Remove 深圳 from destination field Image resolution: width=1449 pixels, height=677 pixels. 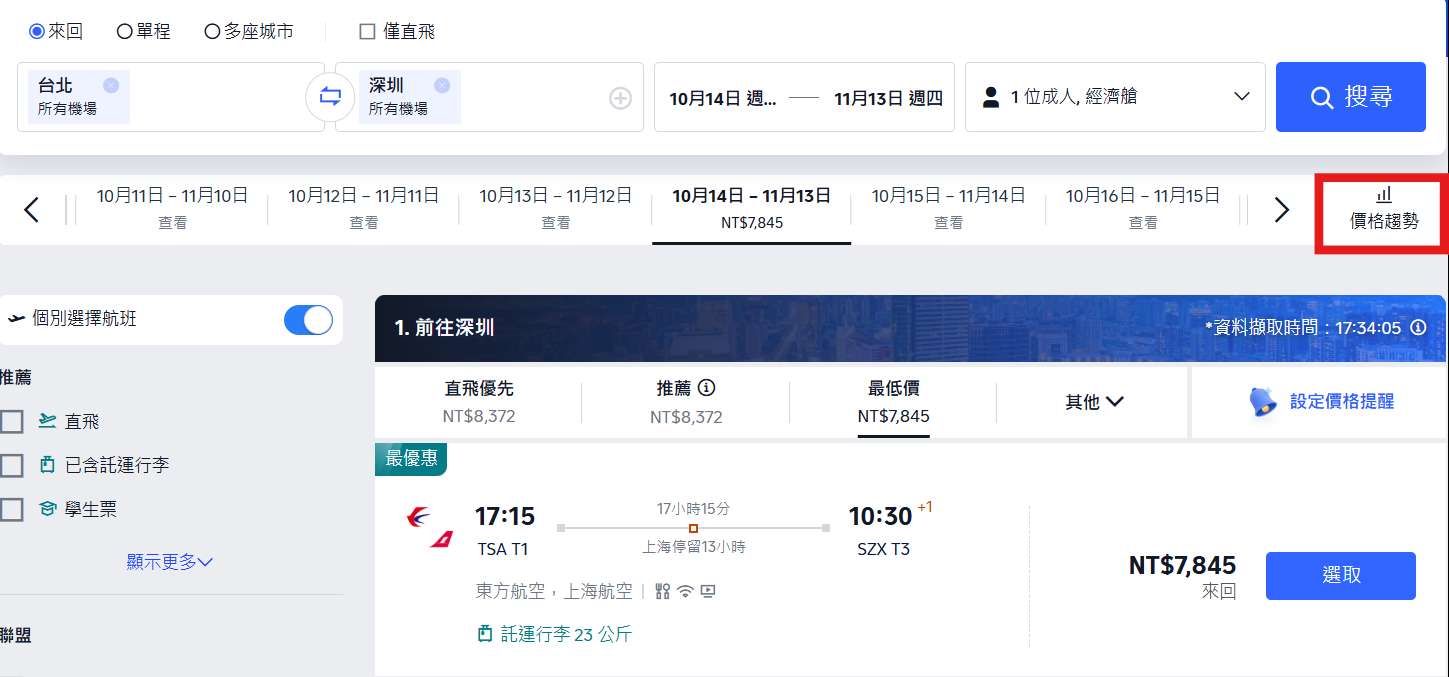tap(442, 85)
